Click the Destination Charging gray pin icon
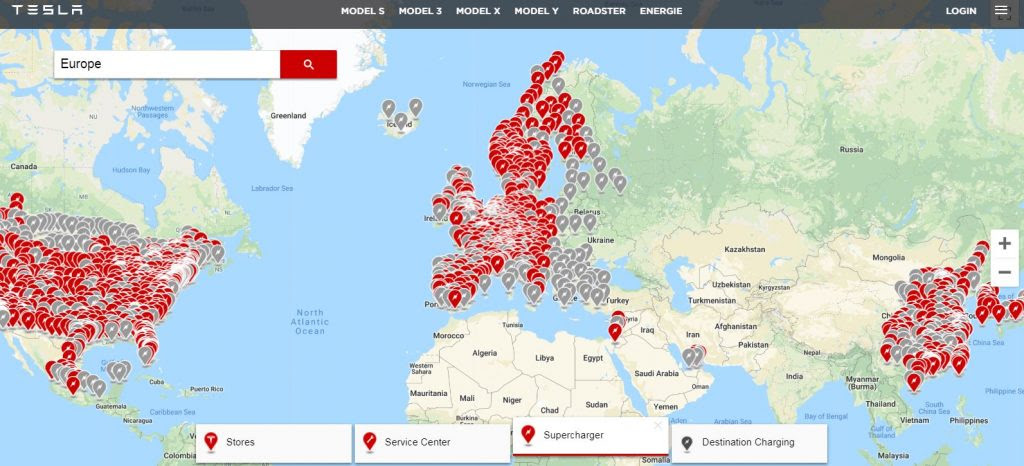1024x466 pixels. coord(686,443)
